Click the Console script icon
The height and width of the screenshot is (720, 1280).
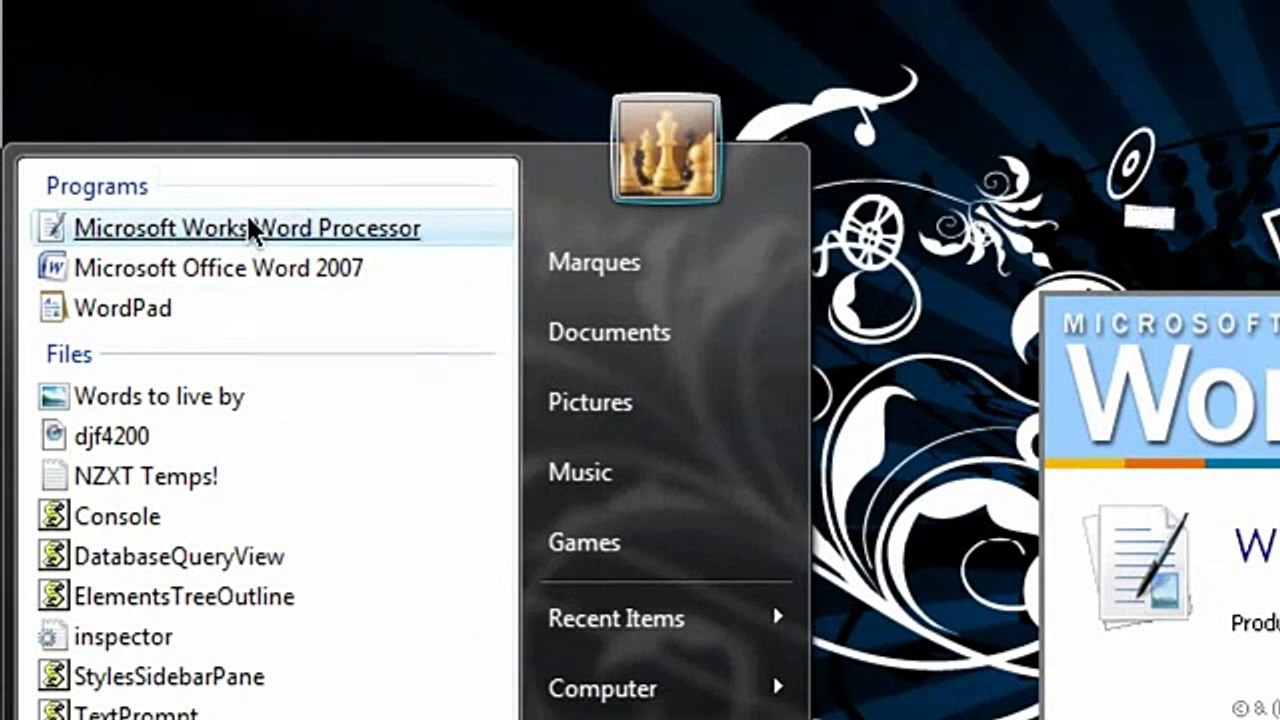pyautogui.click(x=53, y=516)
